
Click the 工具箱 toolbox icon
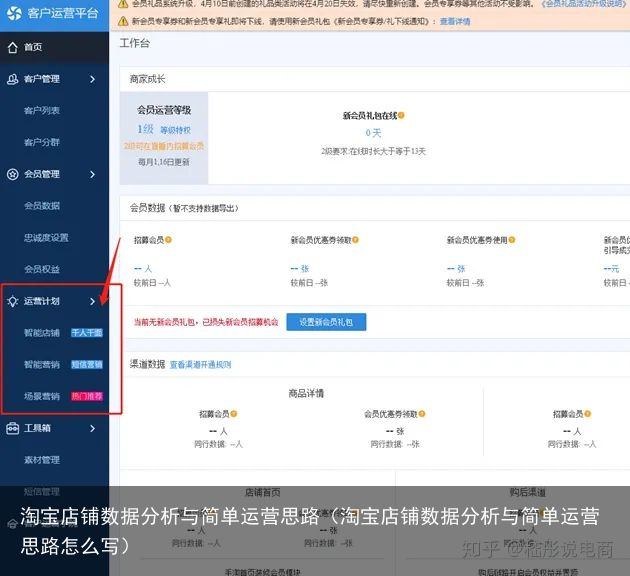12,428
